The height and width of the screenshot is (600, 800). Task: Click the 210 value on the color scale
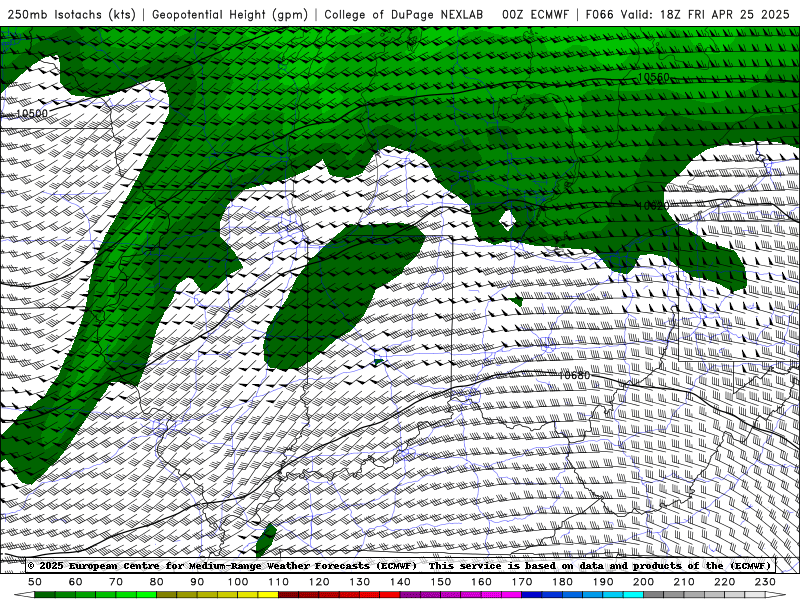pos(684,582)
